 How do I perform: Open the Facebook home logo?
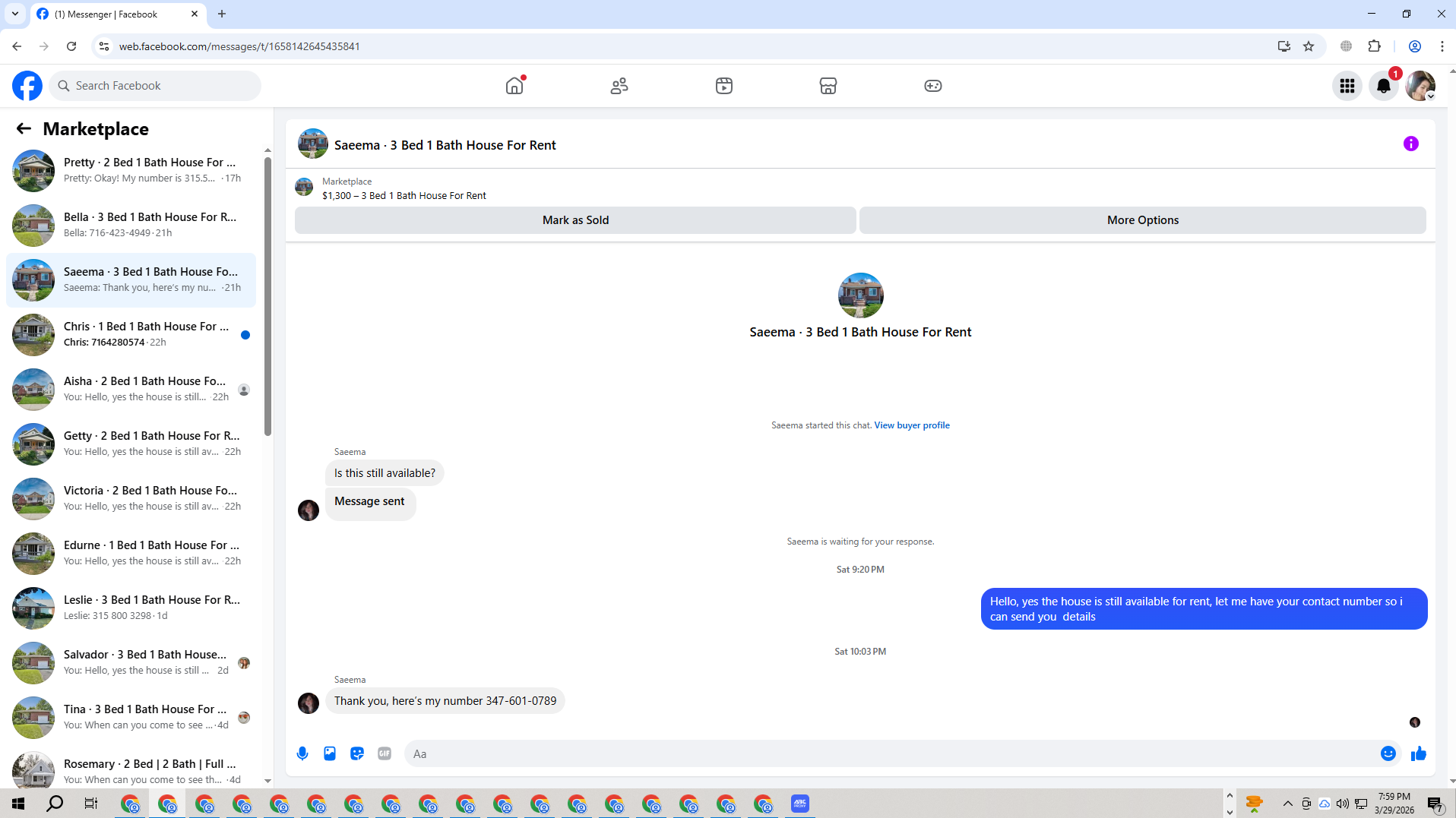27,86
